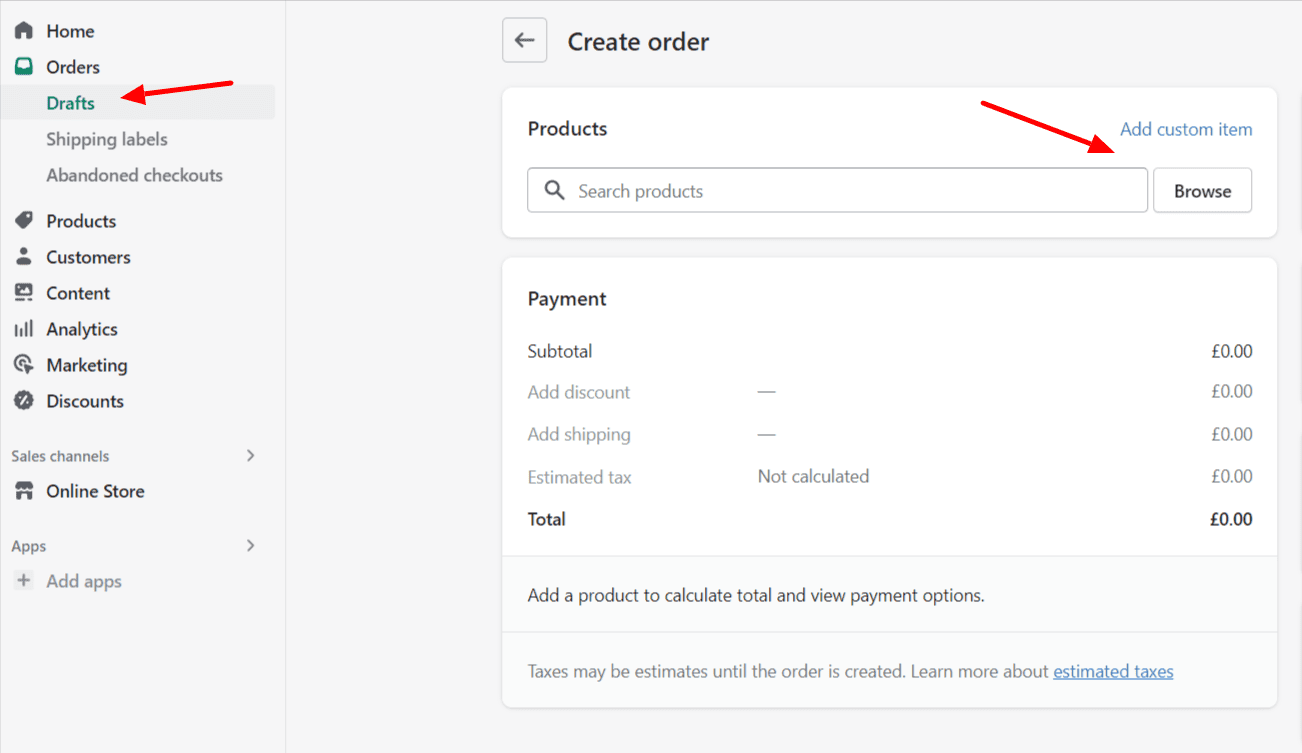Viewport: 1302px width, 753px height.
Task: Open the Marketing icon
Action: pos(23,364)
